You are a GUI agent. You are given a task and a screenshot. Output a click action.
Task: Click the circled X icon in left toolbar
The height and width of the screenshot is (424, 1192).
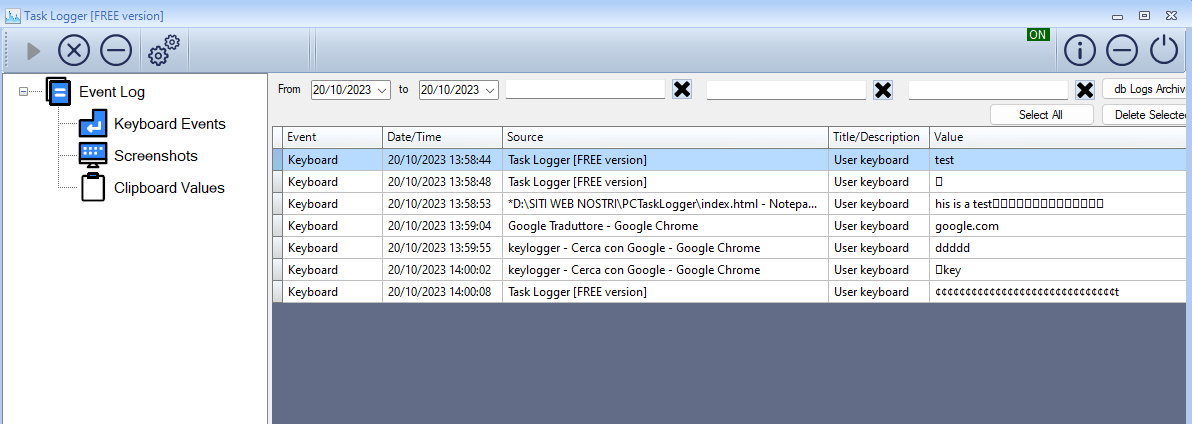74,50
